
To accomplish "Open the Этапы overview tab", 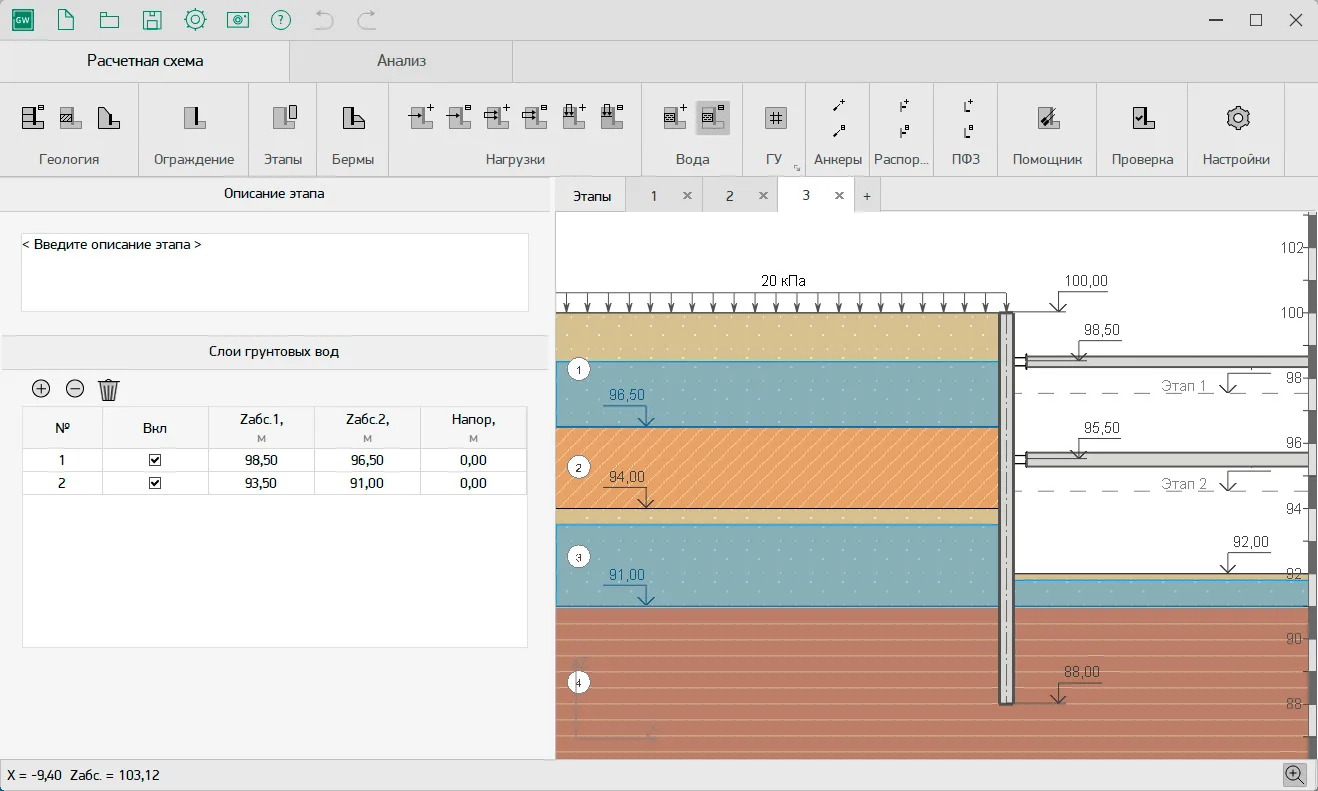I will point(592,196).
